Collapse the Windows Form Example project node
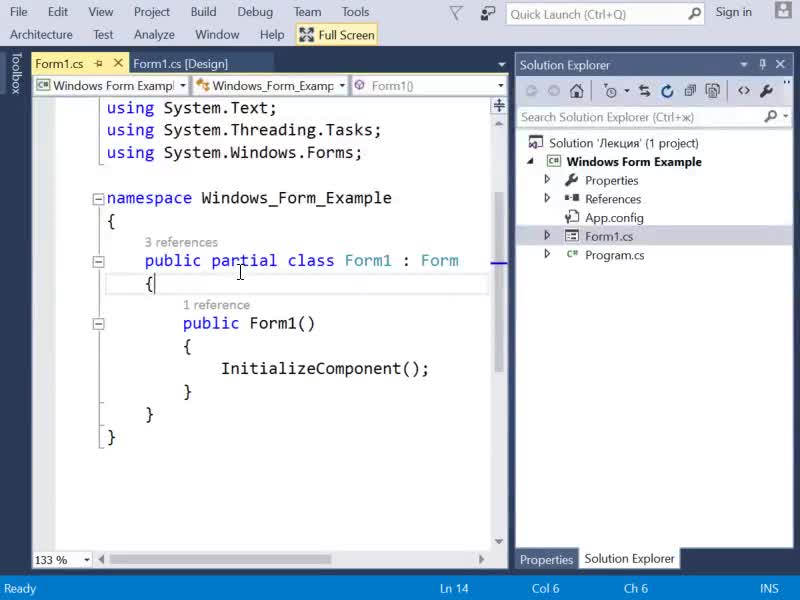800x600 pixels. coord(531,161)
